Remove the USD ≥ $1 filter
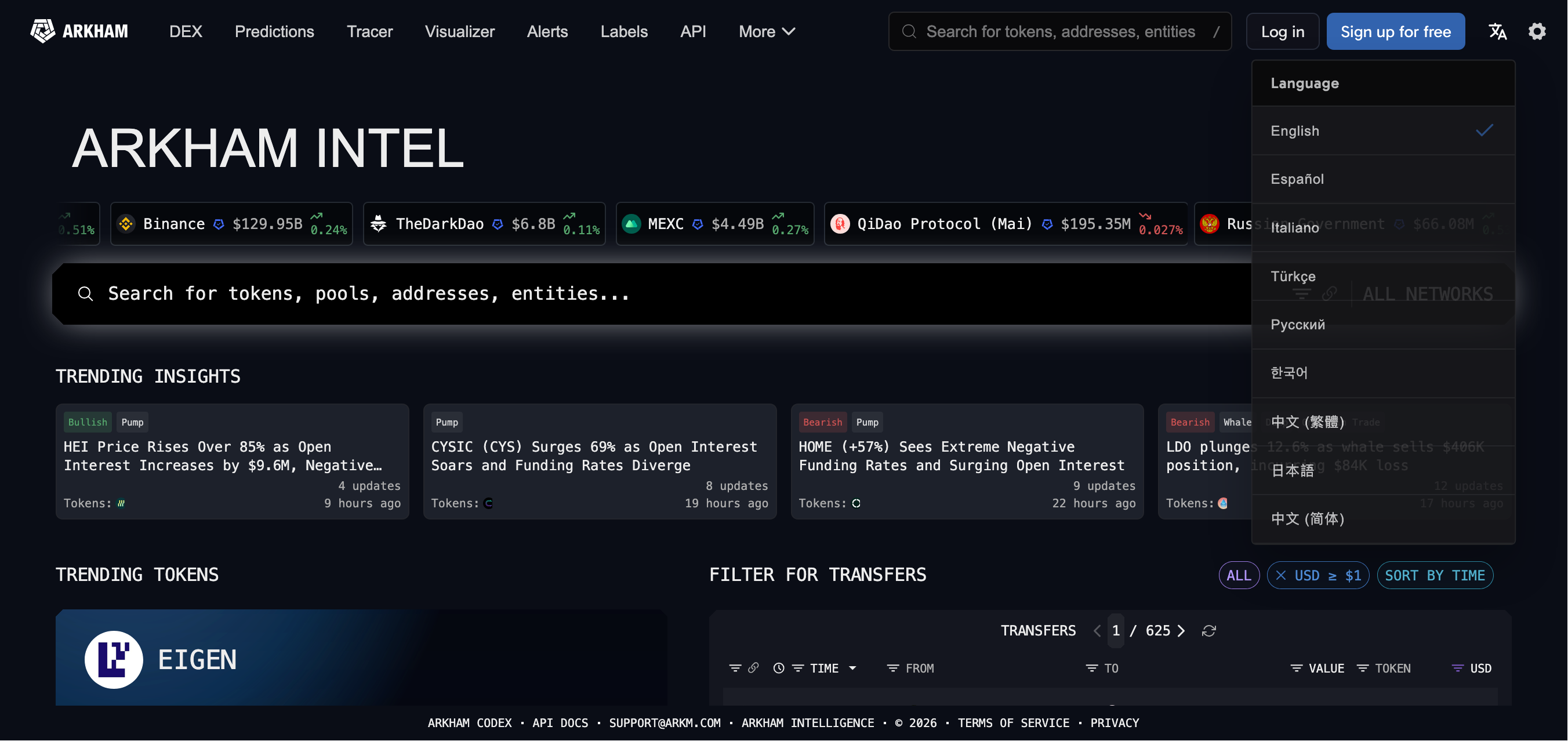Viewport: 1568px width, 741px height. click(x=1281, y=575)
